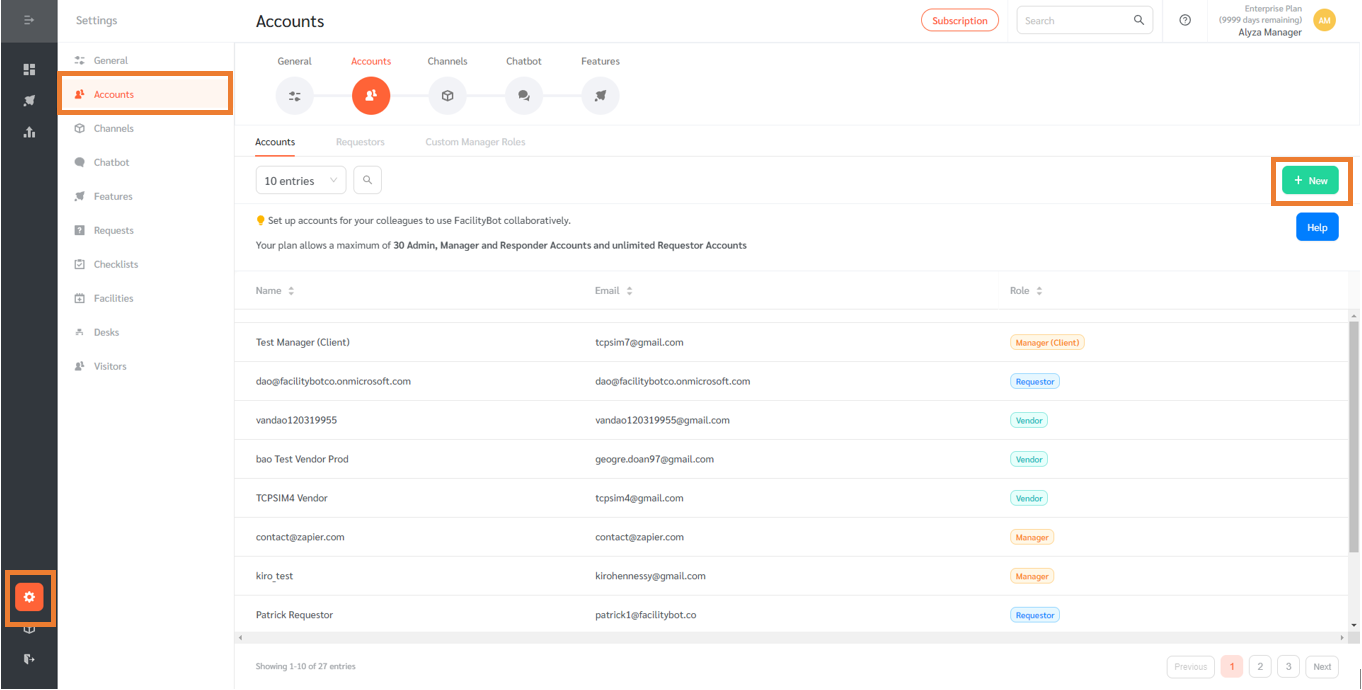Click the highlighted settings gear sidebar icon
Screen dimensions: 1362x690
click(x=29, y=597)
